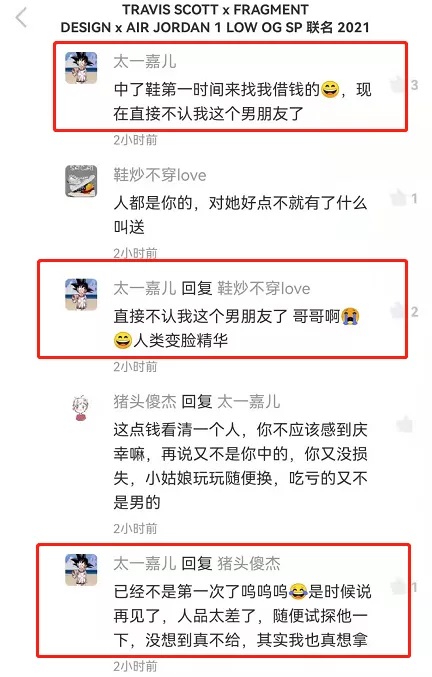Open username 太一嘉儿 at top comment
Viewport: 432px width, 677px height.
click(x=145, y=62)
